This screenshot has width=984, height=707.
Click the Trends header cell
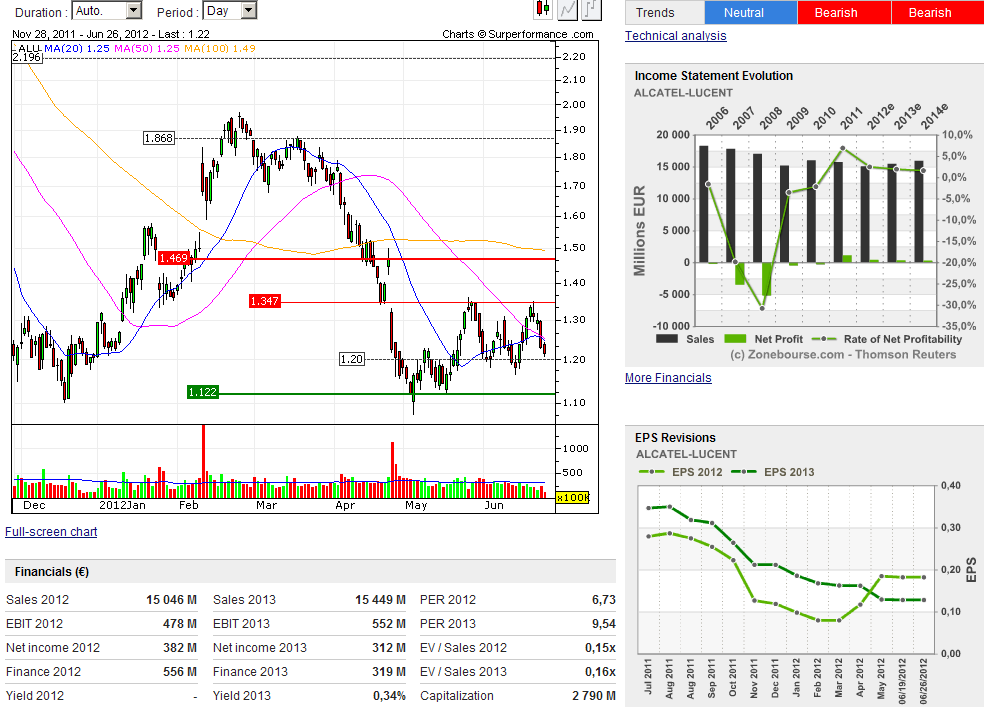(x=665, y=13)
